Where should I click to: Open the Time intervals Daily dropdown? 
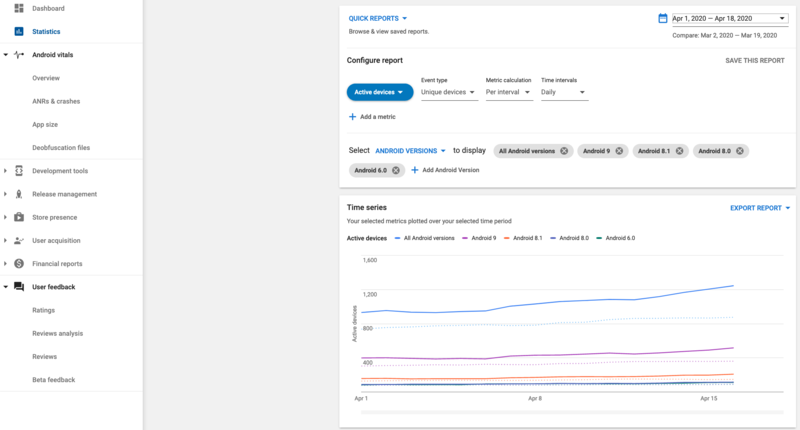pyautogui.click(x=563, y=92)
